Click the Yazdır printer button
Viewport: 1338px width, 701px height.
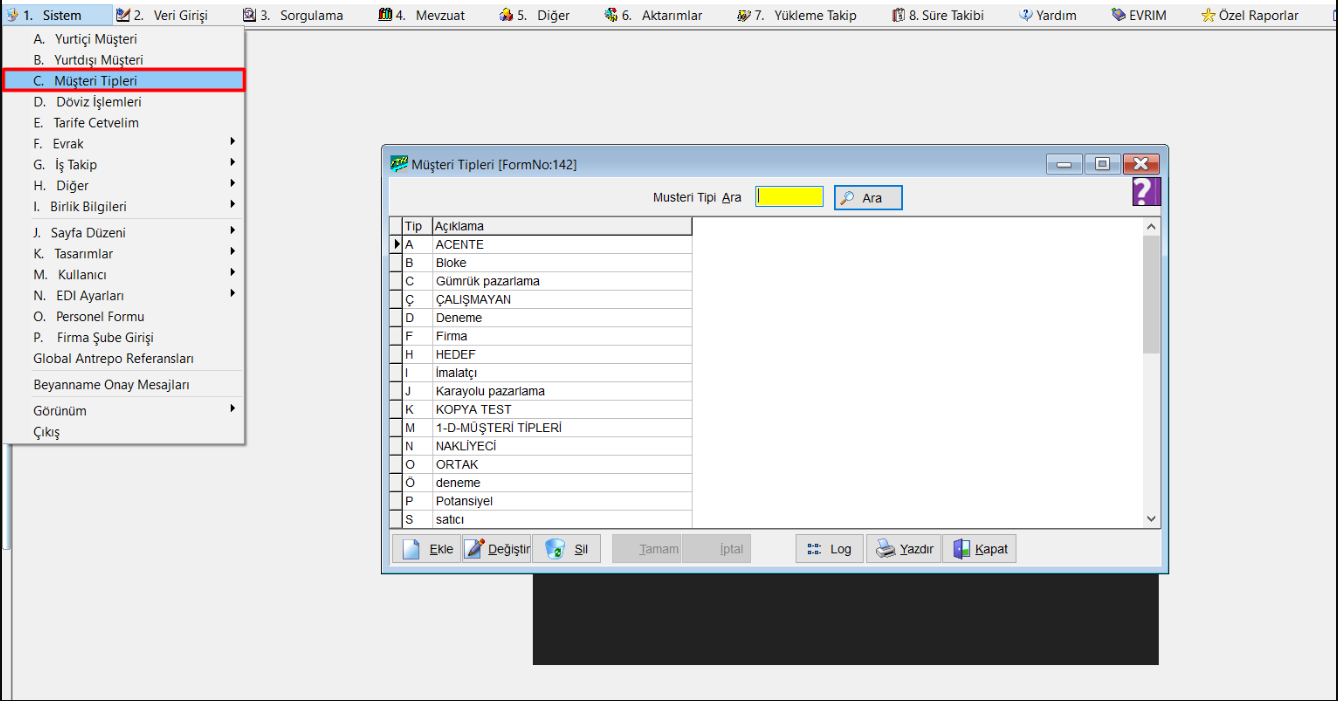pos(904,549)
